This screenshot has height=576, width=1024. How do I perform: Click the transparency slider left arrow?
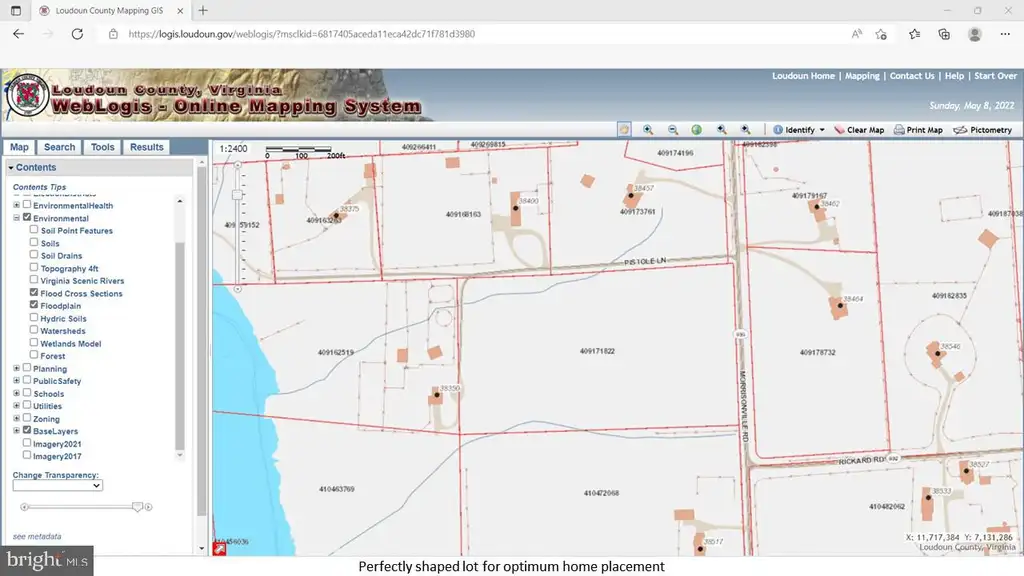point(24,507)
